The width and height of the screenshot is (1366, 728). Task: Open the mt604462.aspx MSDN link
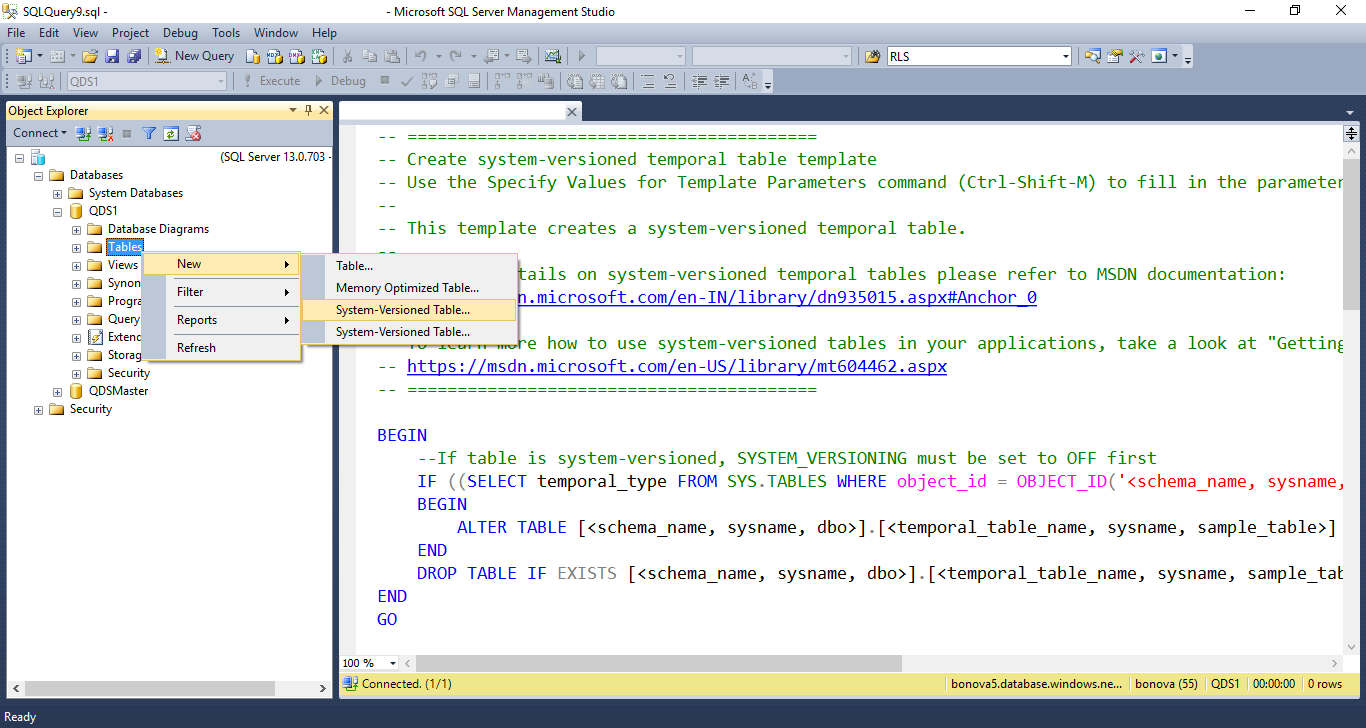click(x=676, y=366)
